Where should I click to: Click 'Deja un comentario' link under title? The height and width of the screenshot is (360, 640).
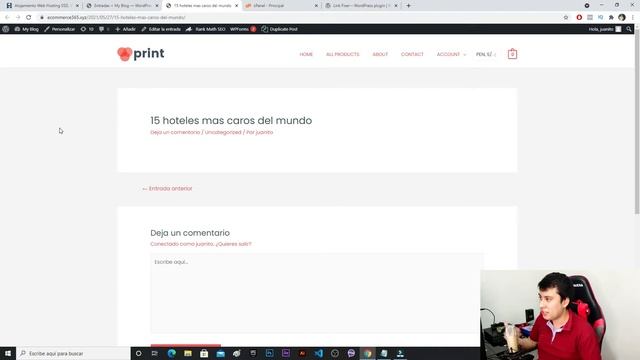tap(176, 132)
